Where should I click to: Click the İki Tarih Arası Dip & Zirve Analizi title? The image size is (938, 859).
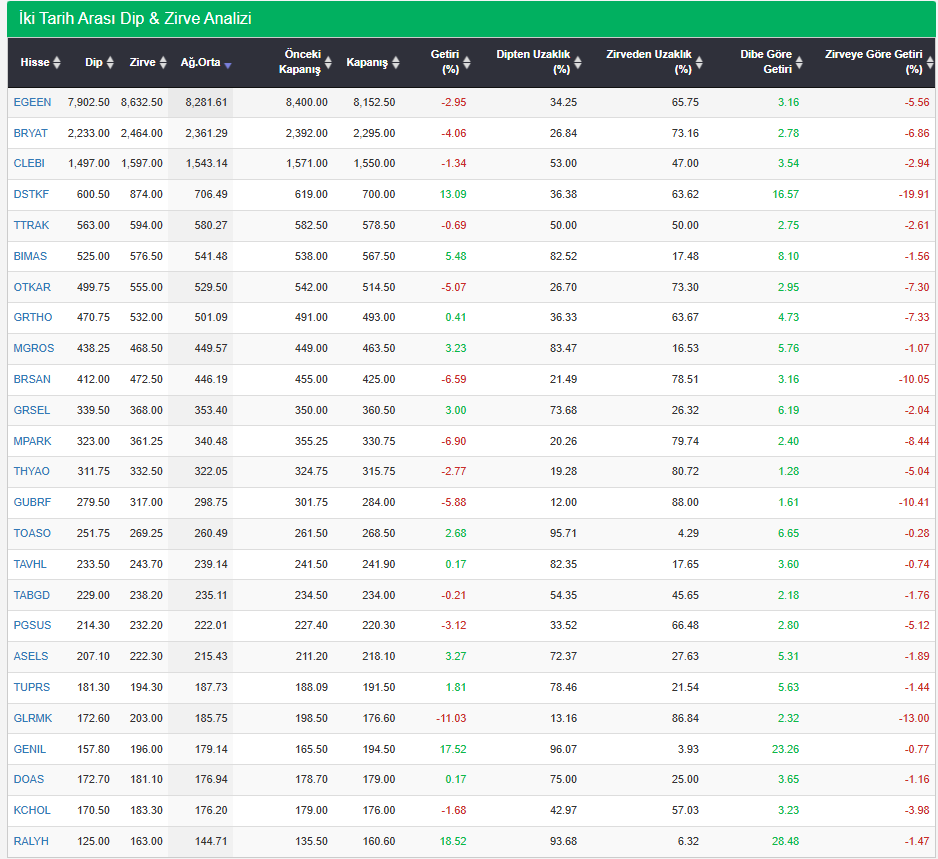point(135,19)
